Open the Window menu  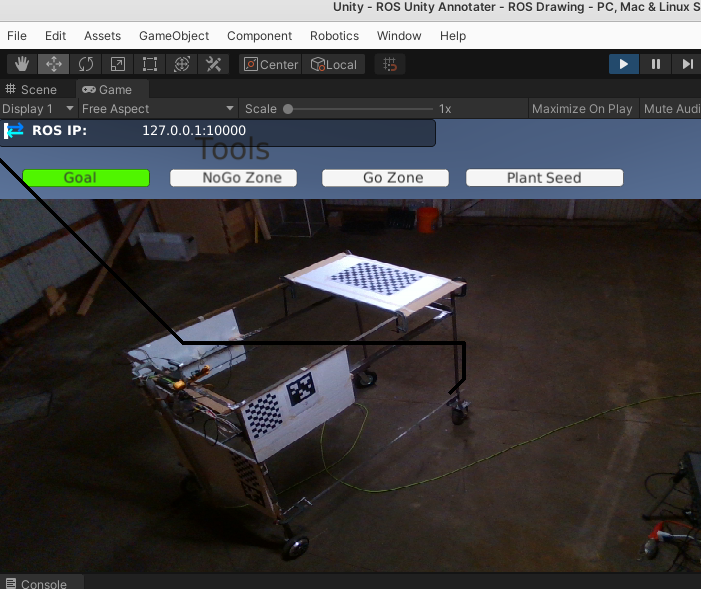click(399, 36)
